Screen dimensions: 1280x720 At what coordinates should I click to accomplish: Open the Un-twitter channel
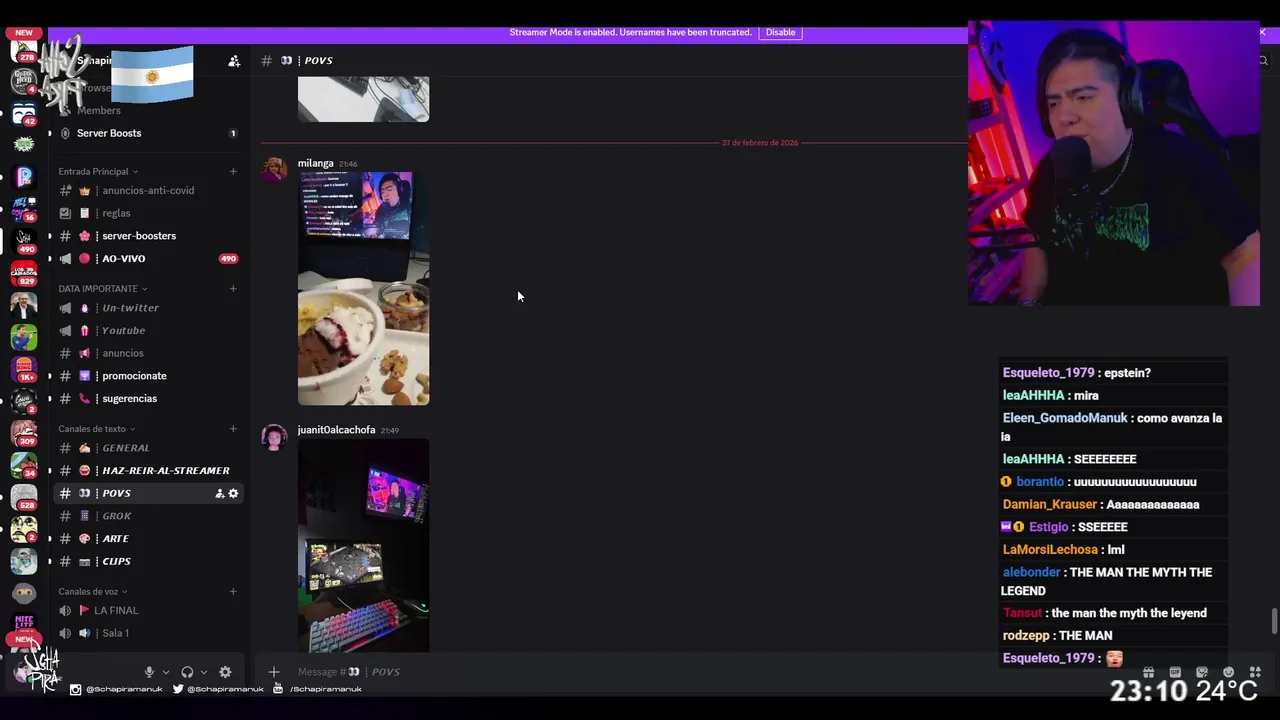point(148,308)
